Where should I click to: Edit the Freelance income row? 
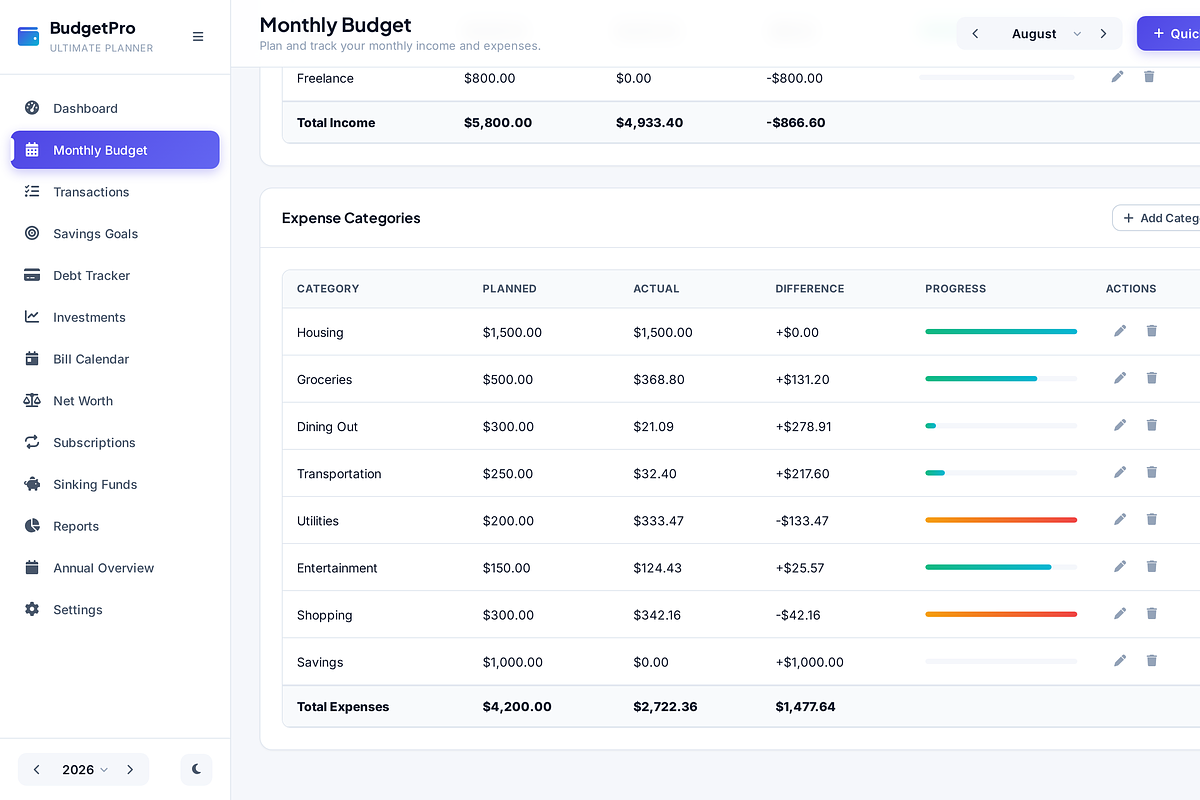tap(1117, 77)
